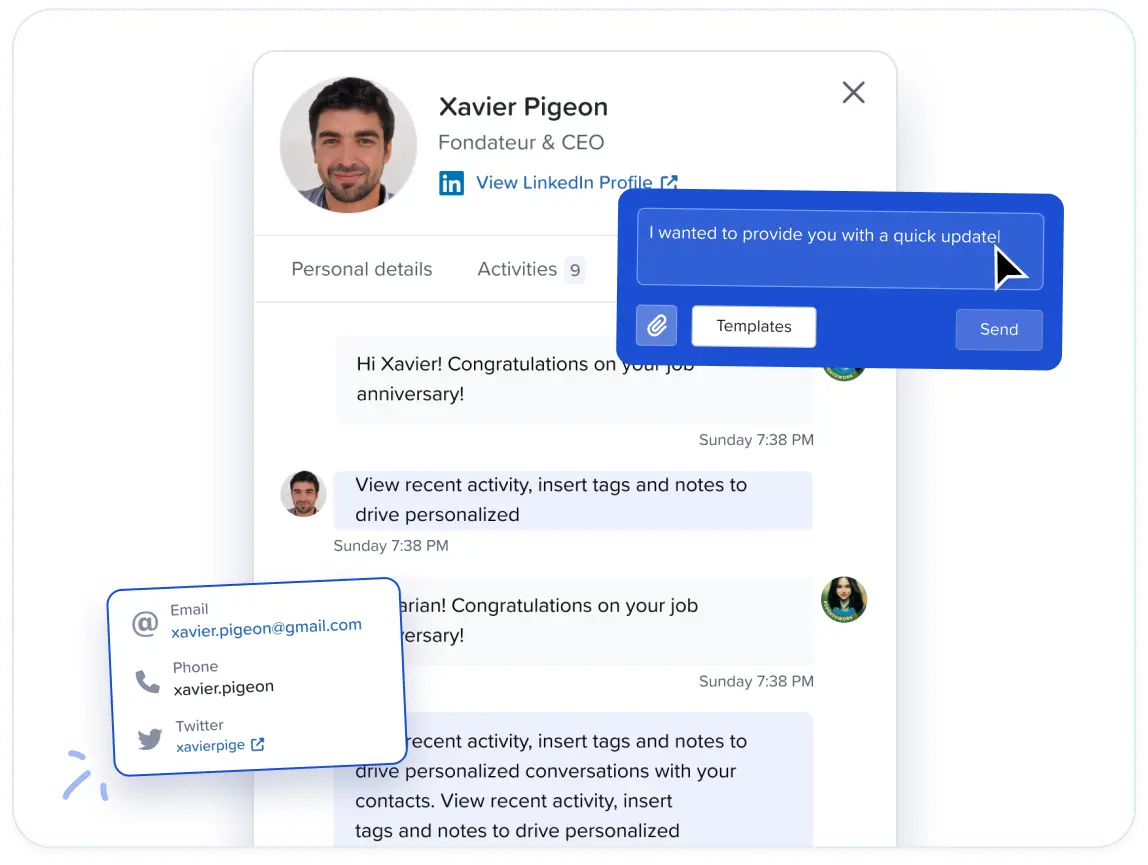This screenshot has width=1148, height=865.
Task: Click the external link icon next to xavierpige
Action: click(258, 744)
